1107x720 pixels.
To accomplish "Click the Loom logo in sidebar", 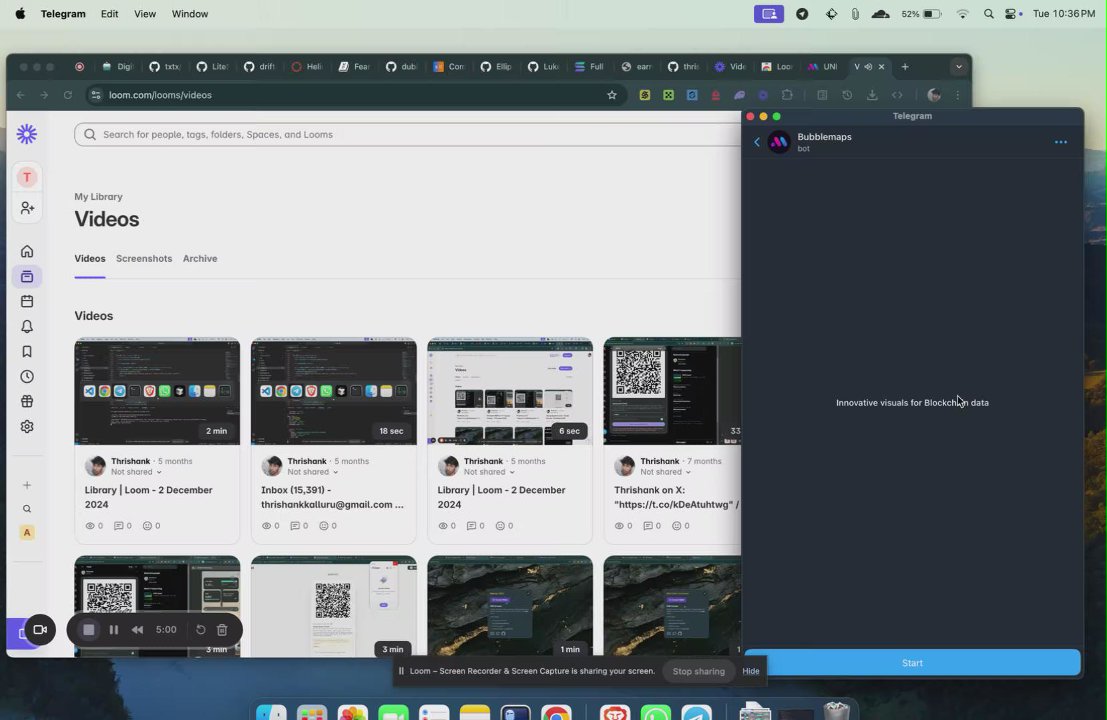I will 27,134.
